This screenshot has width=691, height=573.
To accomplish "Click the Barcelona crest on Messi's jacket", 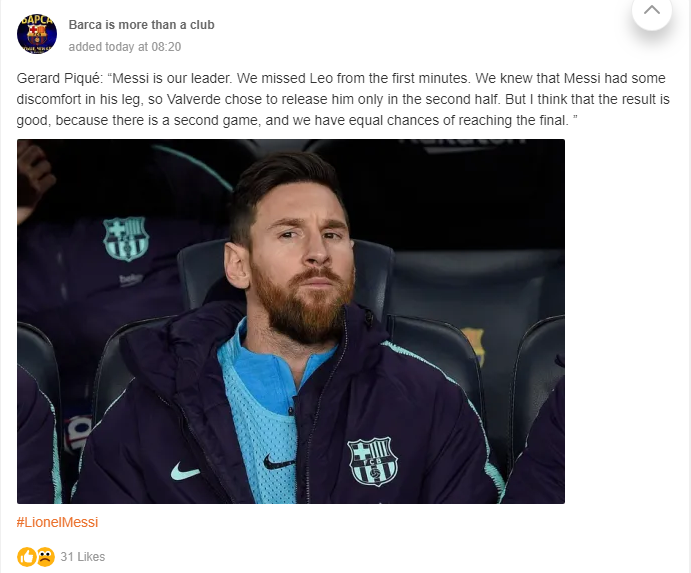I will (372, 461).
